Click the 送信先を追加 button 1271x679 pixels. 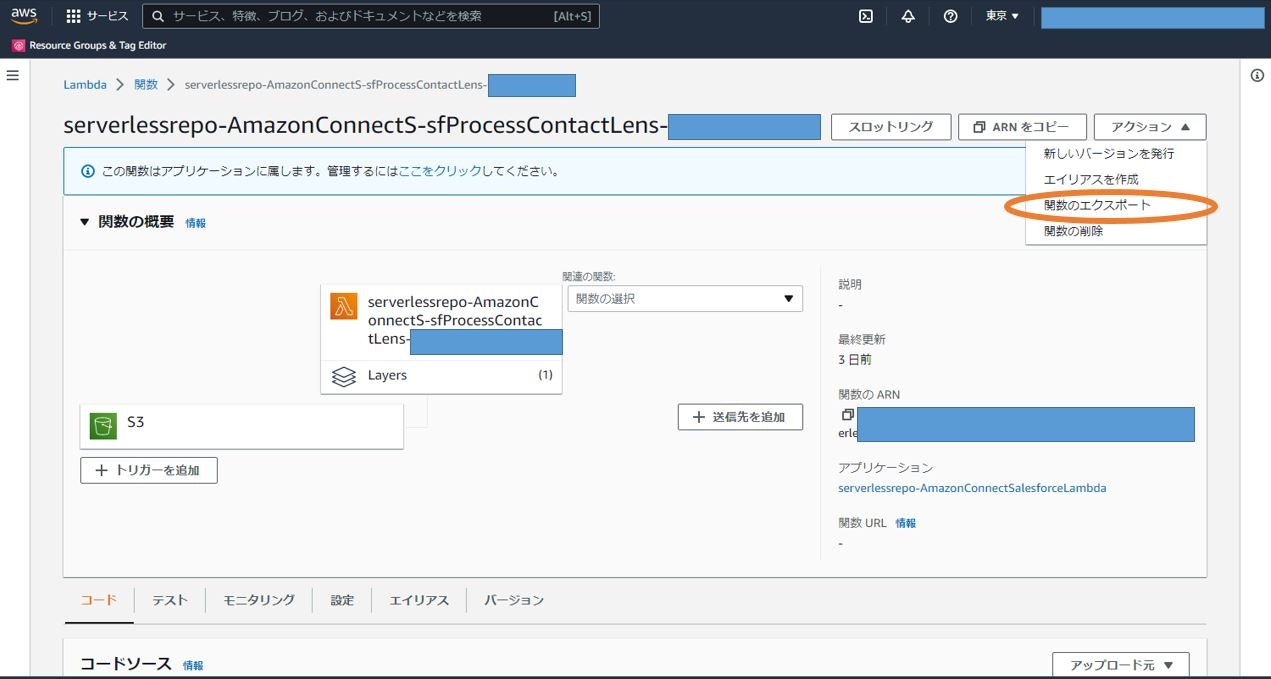(x=740, y=417)
